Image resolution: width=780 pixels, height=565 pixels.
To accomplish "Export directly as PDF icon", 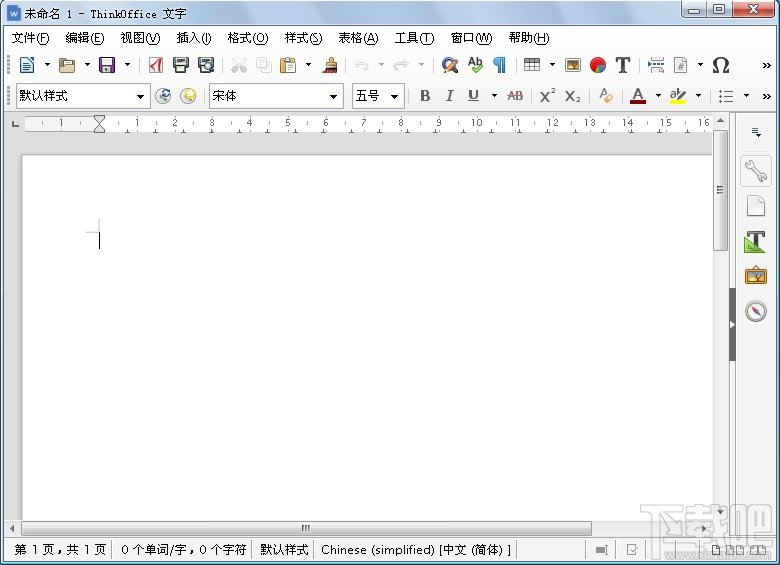I will [156, 65].
